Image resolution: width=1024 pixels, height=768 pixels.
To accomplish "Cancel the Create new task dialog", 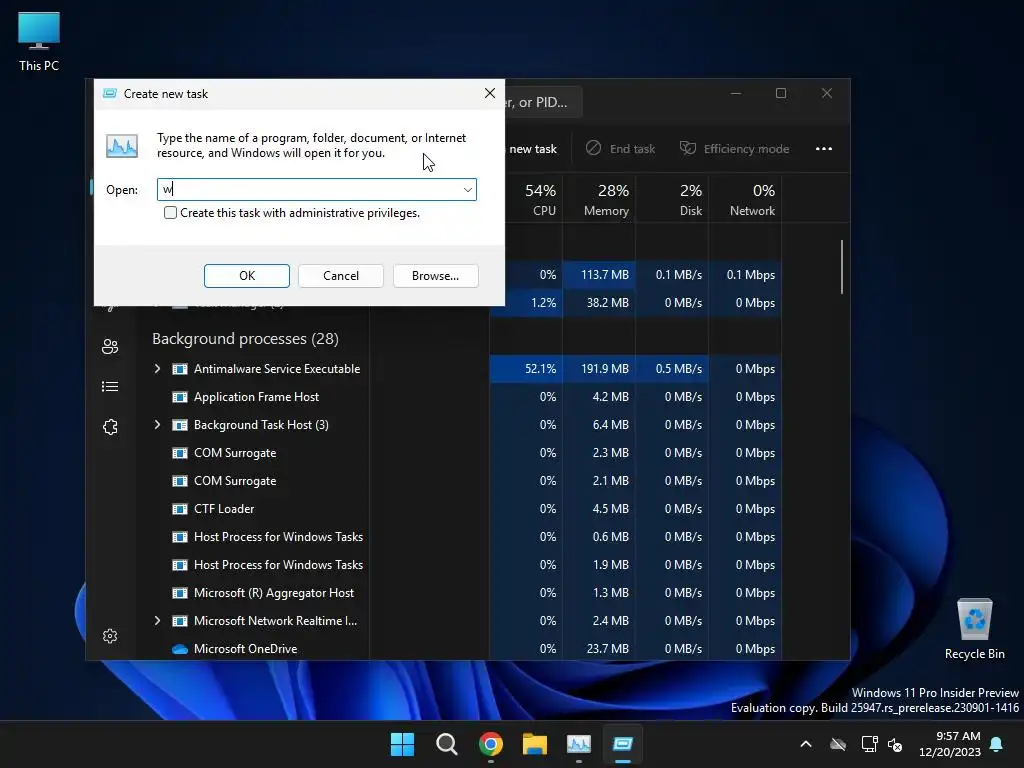I will pyautogui.click(x=341, y=276).
